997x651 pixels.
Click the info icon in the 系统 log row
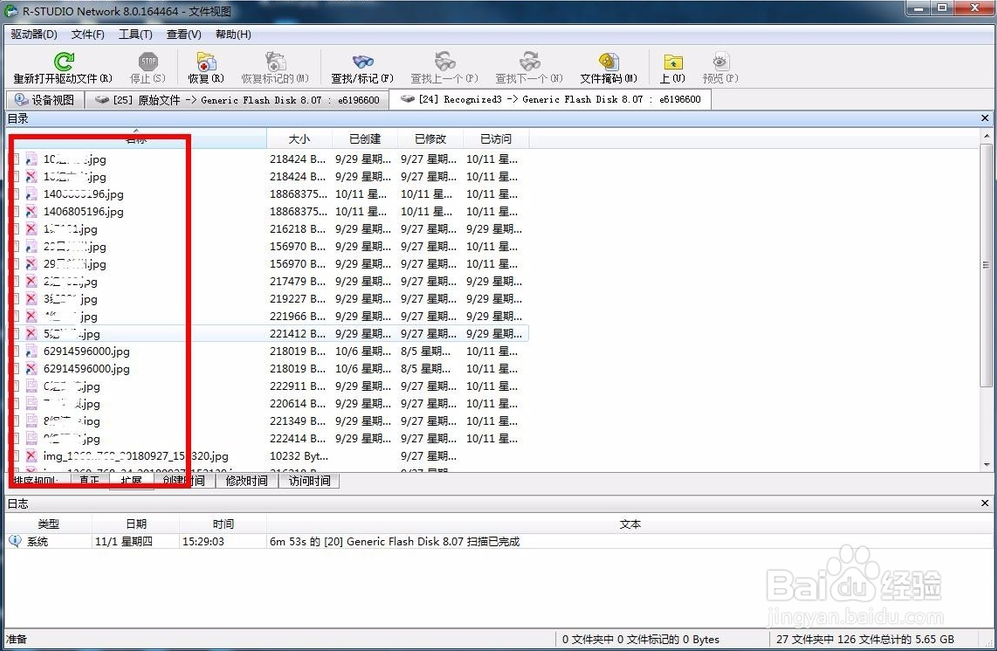pos(15,541)
